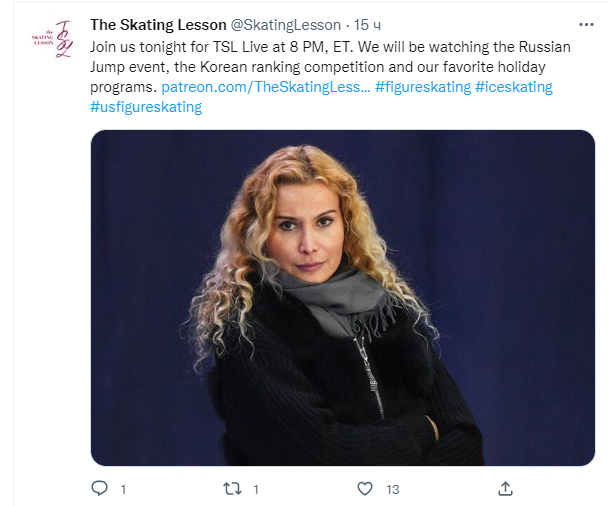
Task: Open the attached photo of the woman
Action: point(342,297)
